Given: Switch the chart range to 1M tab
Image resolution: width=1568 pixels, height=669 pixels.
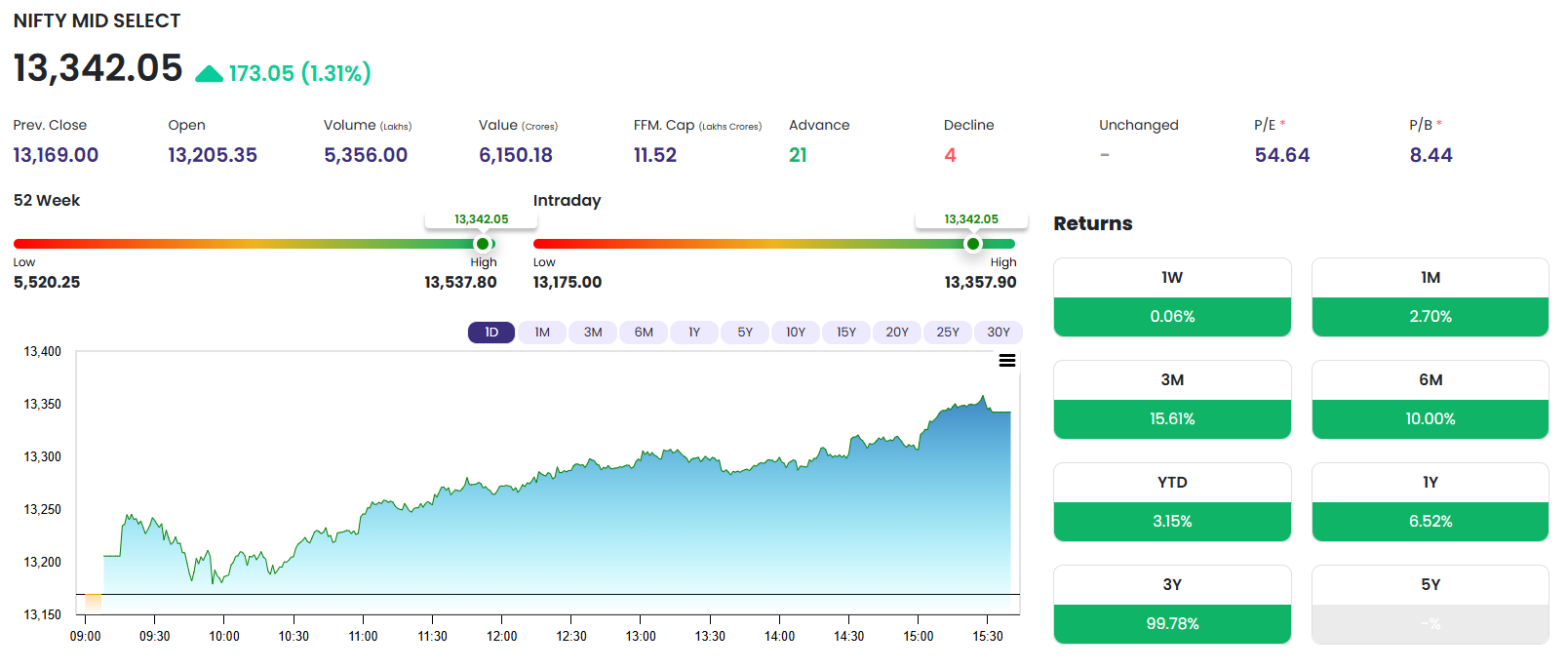Looking at the screenshot, I should tap(542, 333).
